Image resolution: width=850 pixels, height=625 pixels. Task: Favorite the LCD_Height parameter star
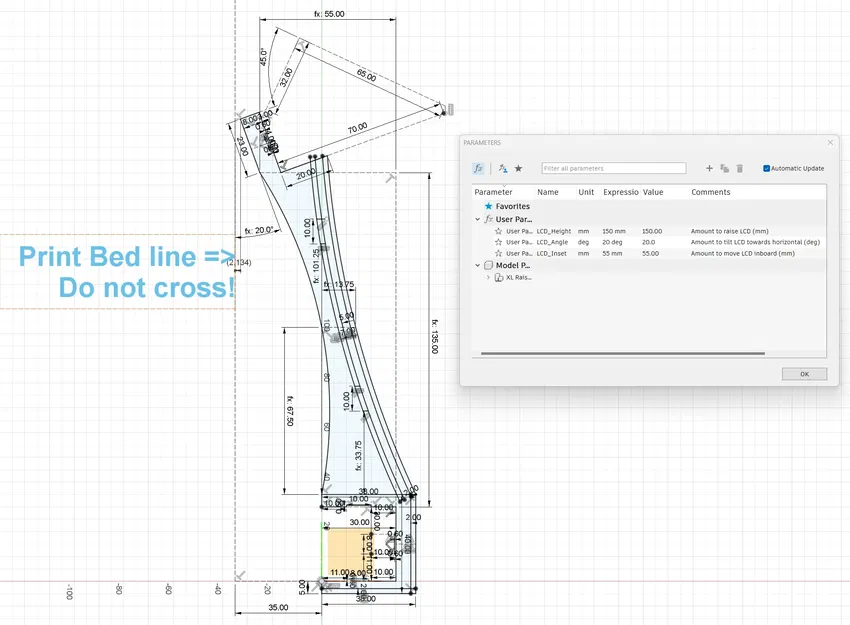499,231
